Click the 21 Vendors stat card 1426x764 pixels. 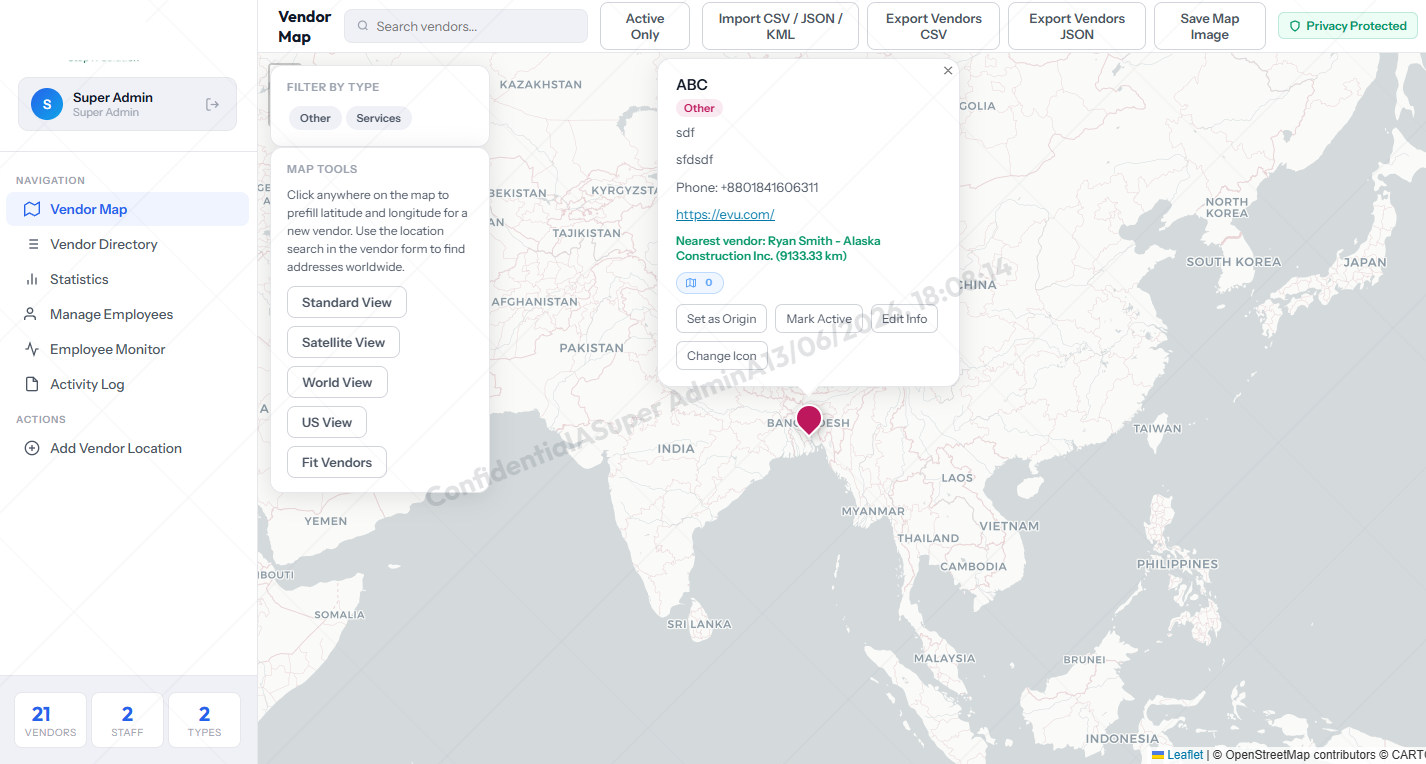click(50, 720)
